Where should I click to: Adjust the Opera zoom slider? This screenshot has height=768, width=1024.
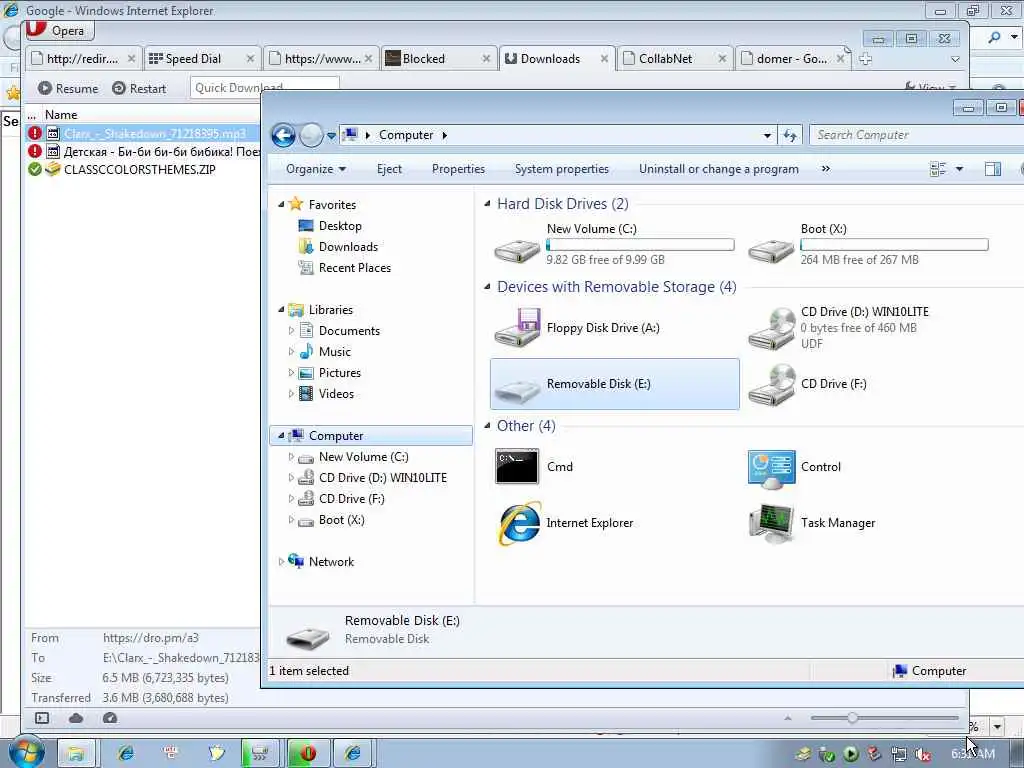tap(852, 718)
